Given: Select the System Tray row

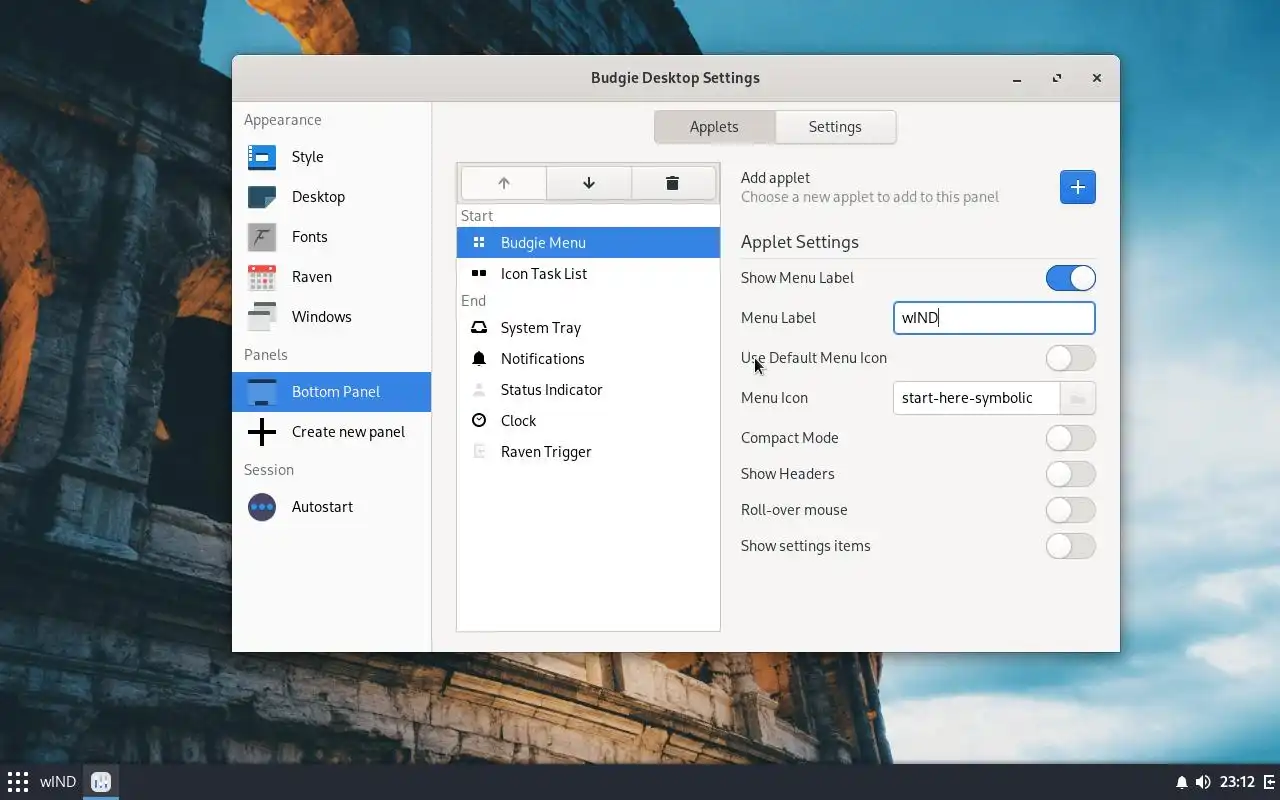Looking at the screenshot, I should click(x=588, y=327).
